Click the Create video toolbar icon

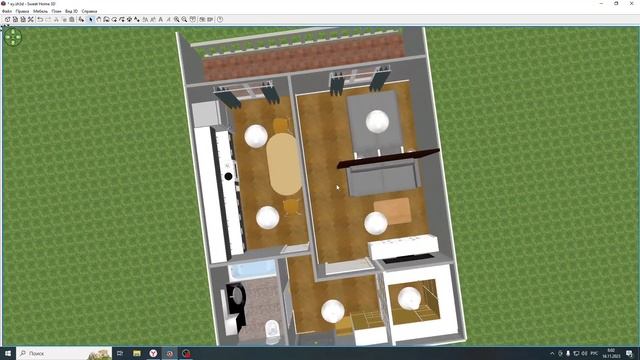[210, 19]
